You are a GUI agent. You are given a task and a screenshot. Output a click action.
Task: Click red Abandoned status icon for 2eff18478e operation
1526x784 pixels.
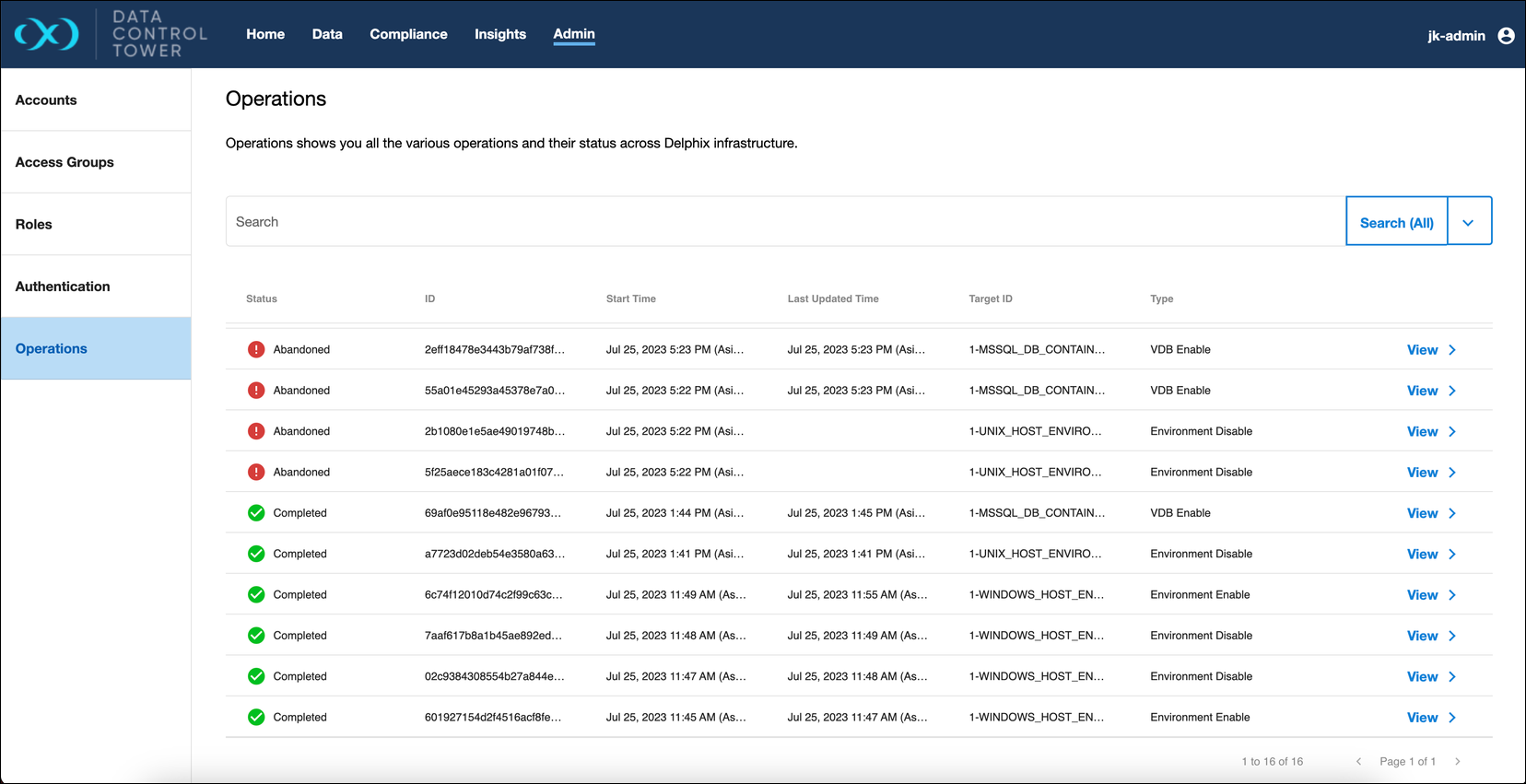tap(256, 350)
